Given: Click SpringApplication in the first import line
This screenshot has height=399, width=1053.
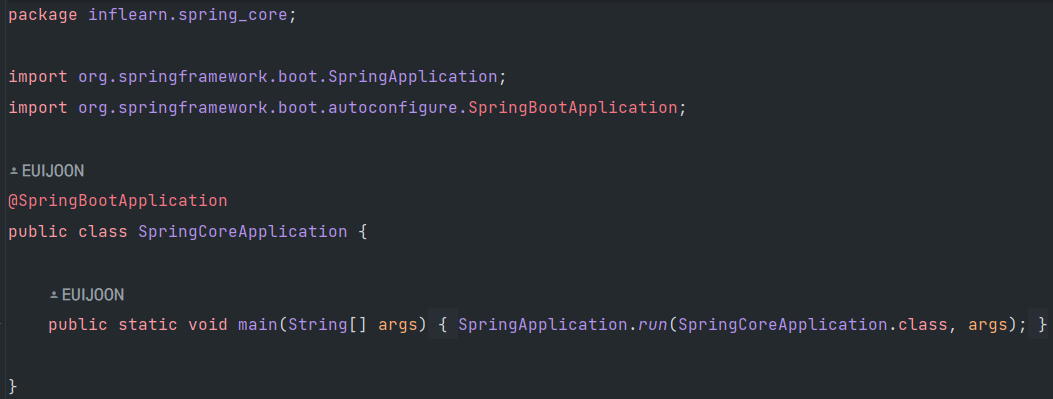Looking at the screenshot, I should (x=412, y=77).
